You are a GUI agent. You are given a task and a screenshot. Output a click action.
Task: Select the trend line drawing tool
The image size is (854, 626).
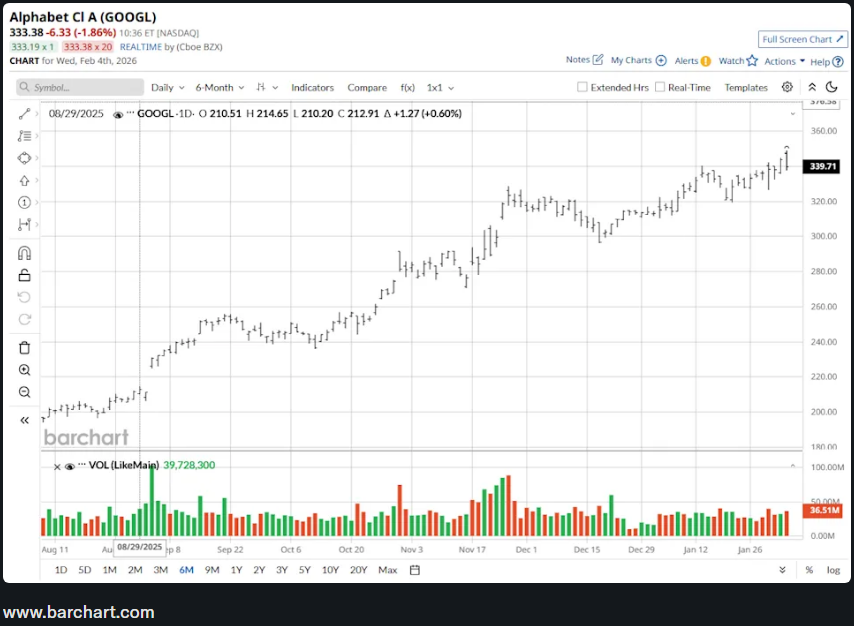25,114
